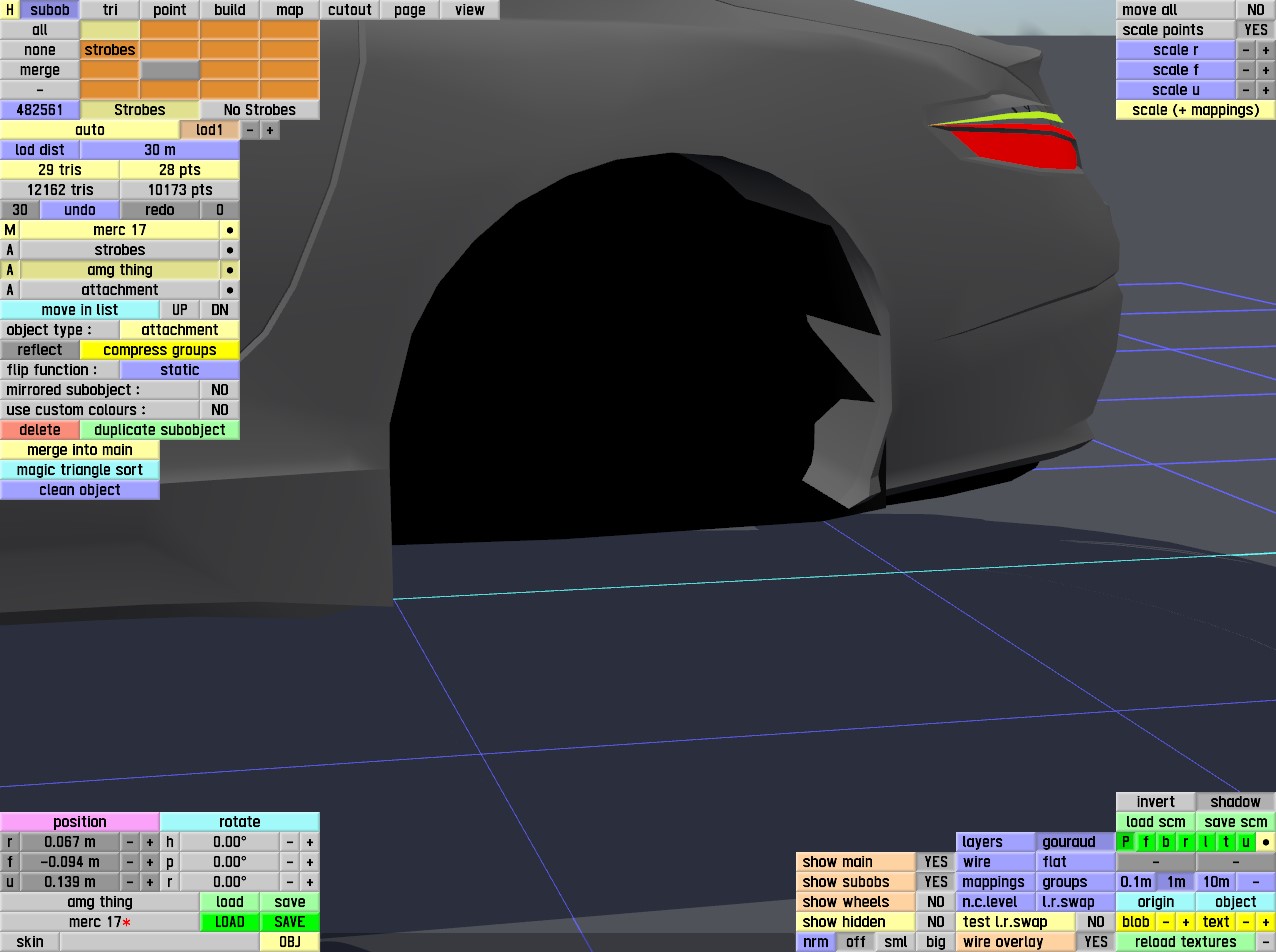The image size is (1276, 952).
Task: Click duplicate subobject button
Action: 160,430
